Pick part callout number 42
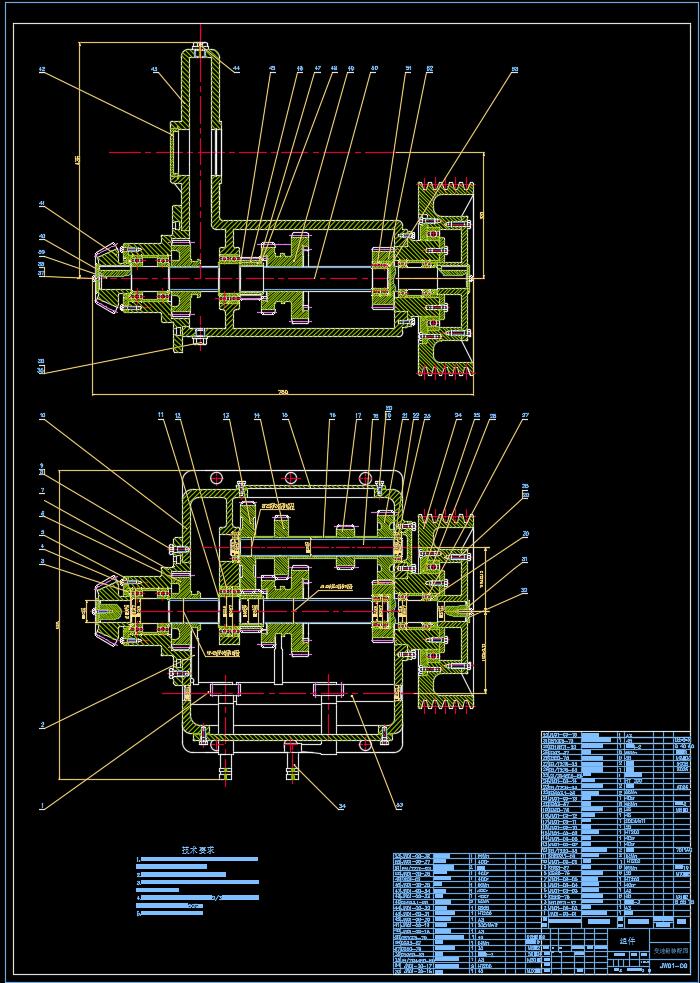The height and width of the screenshot is (983, 700). (x=42, y=70)
